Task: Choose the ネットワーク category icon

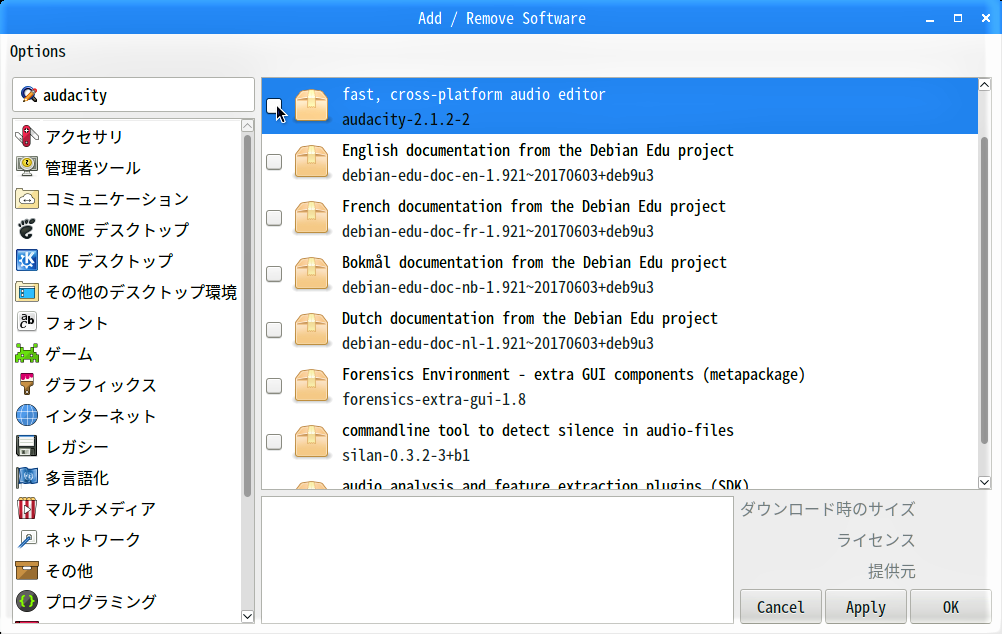Action: [x=27, y=539]
